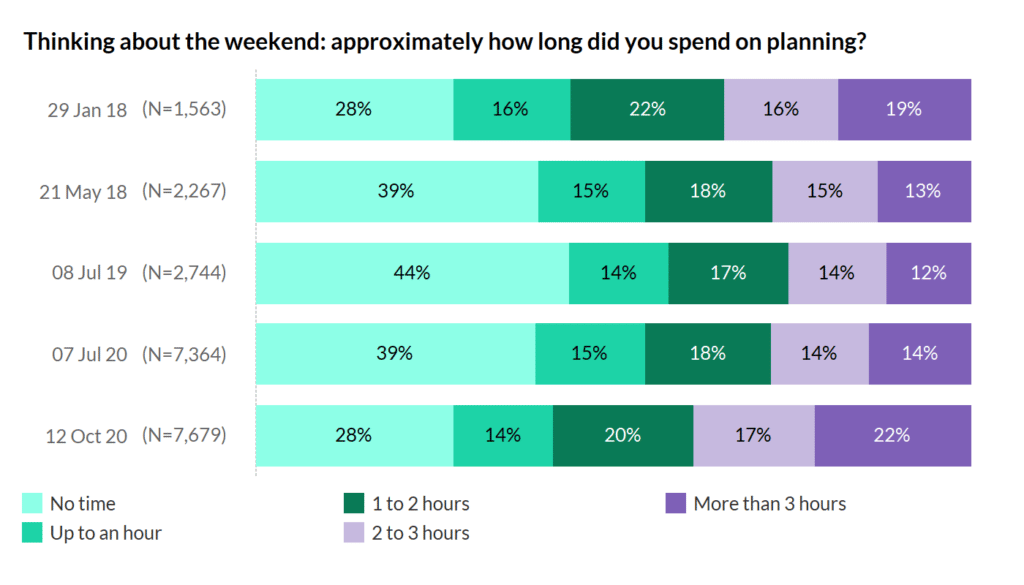Click the N=7,364 sample size label
Image resolution: width=1024 pixels, height=585 pixels.
click(x=185, y=353)
